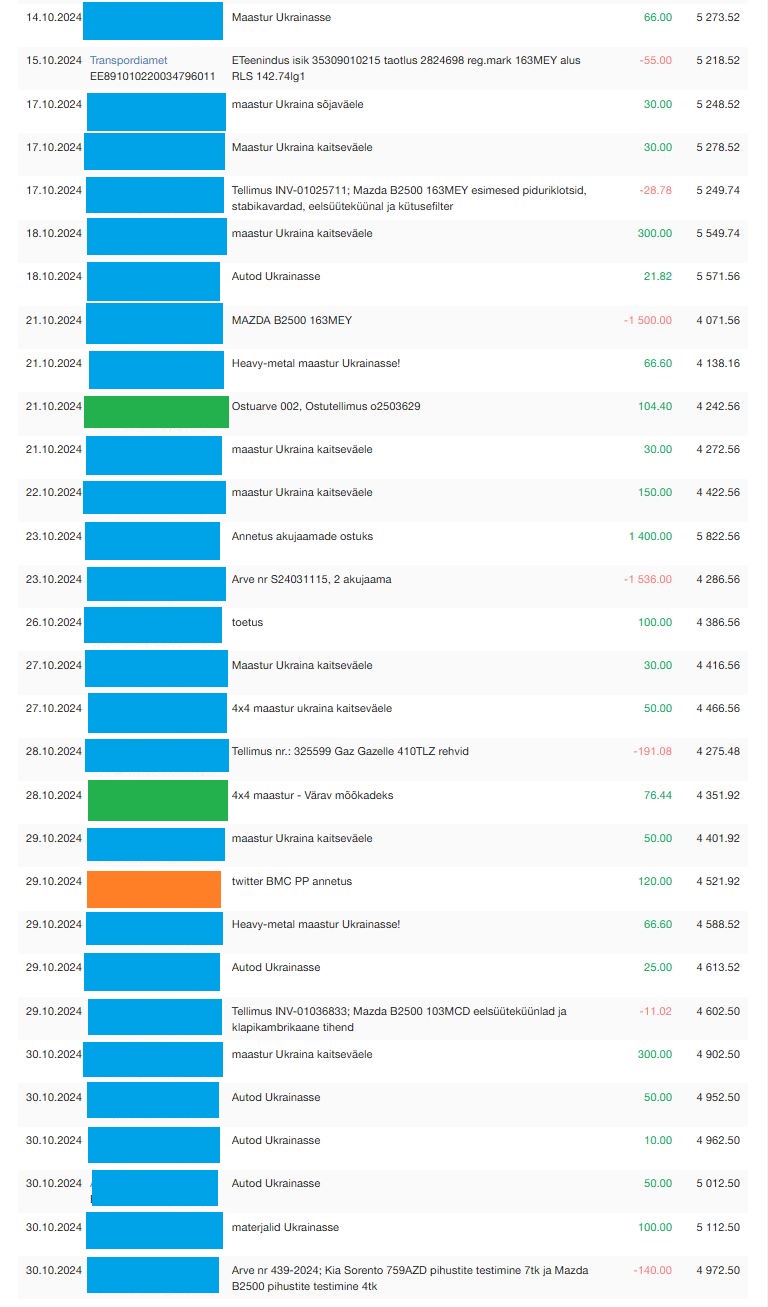Open the 'Arve nr S24031115, 2 akujaama' entry
The width and height of the screenshot is (768, 1307).
311,579
